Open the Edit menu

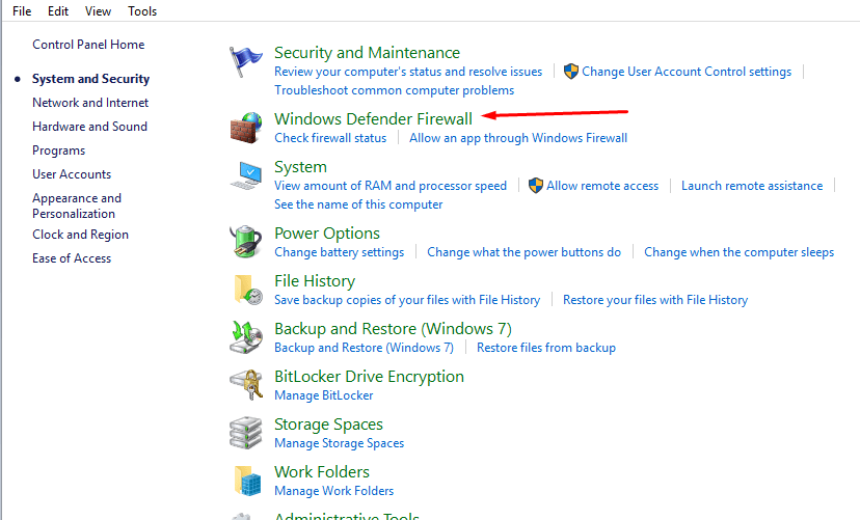tap(58, 11)
